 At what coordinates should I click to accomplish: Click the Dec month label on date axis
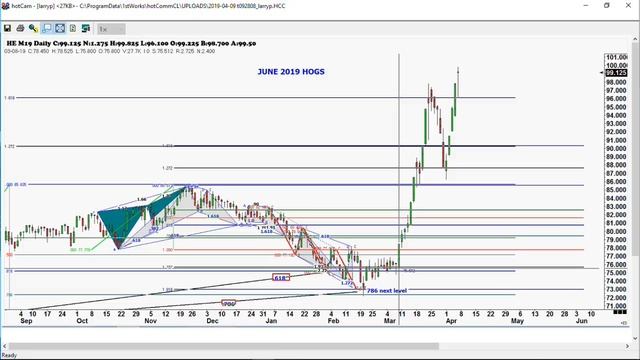click(212, 321)
